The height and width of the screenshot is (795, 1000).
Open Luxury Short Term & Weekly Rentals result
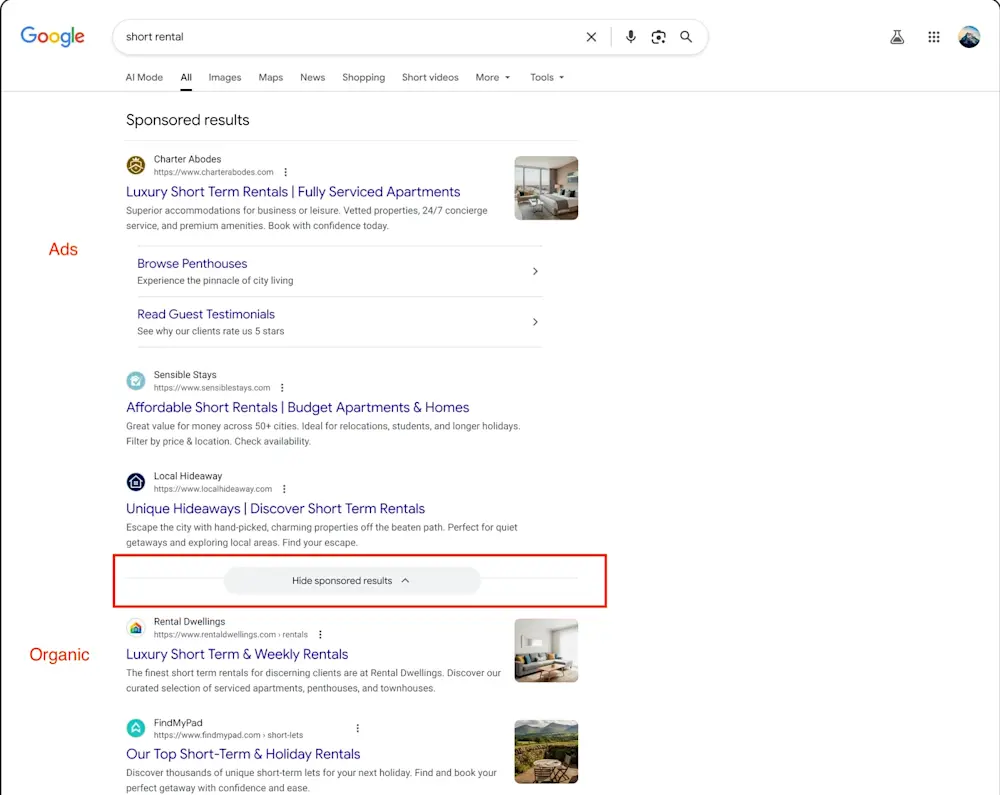237,654
